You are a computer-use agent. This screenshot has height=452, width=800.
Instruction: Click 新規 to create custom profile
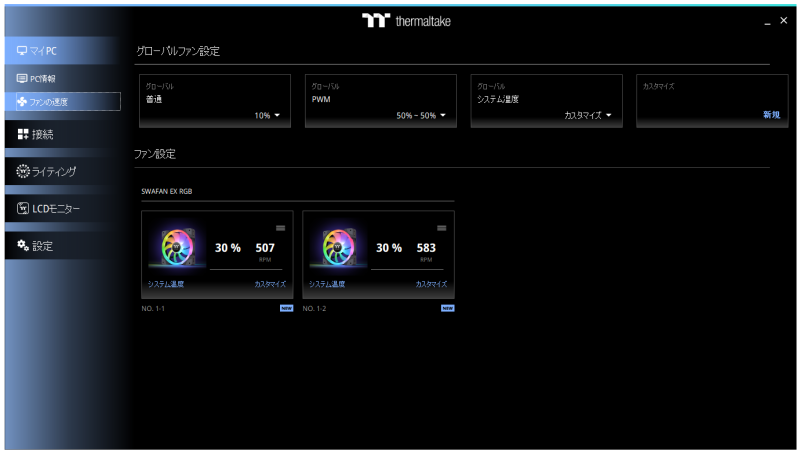[x=771, y=115]
